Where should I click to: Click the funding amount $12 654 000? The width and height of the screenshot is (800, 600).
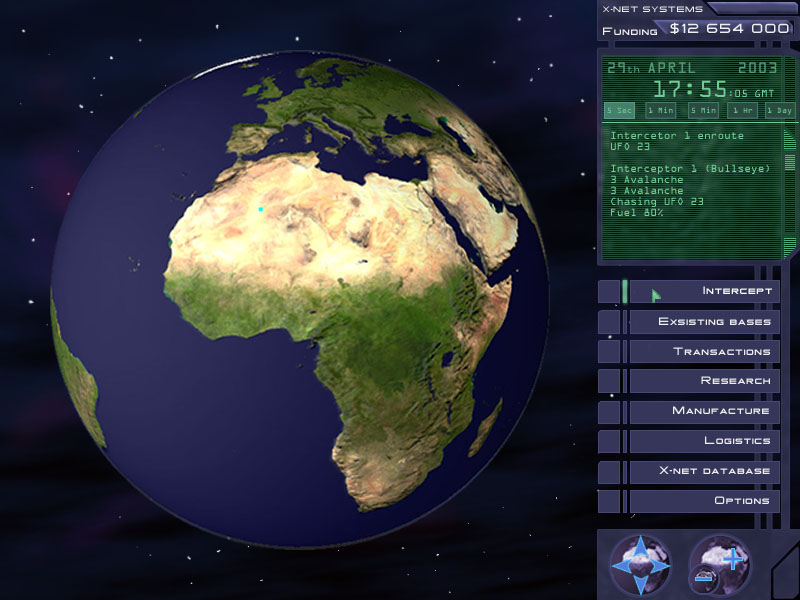[730, 29]
